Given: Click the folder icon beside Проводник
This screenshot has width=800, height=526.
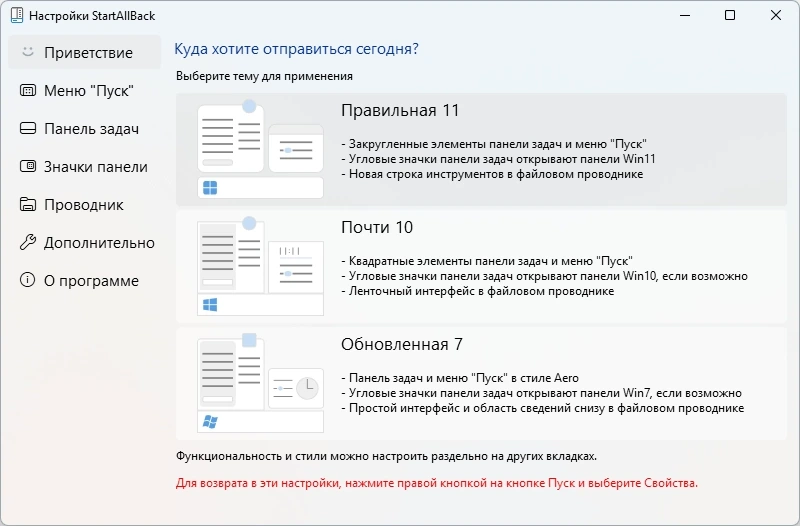Looking at the screenshot, I should [x=28, y=204].
